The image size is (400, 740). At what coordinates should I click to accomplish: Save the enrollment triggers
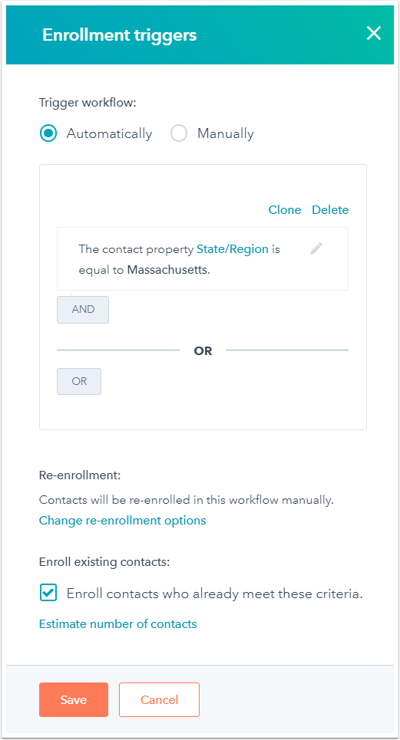point(74,699)
